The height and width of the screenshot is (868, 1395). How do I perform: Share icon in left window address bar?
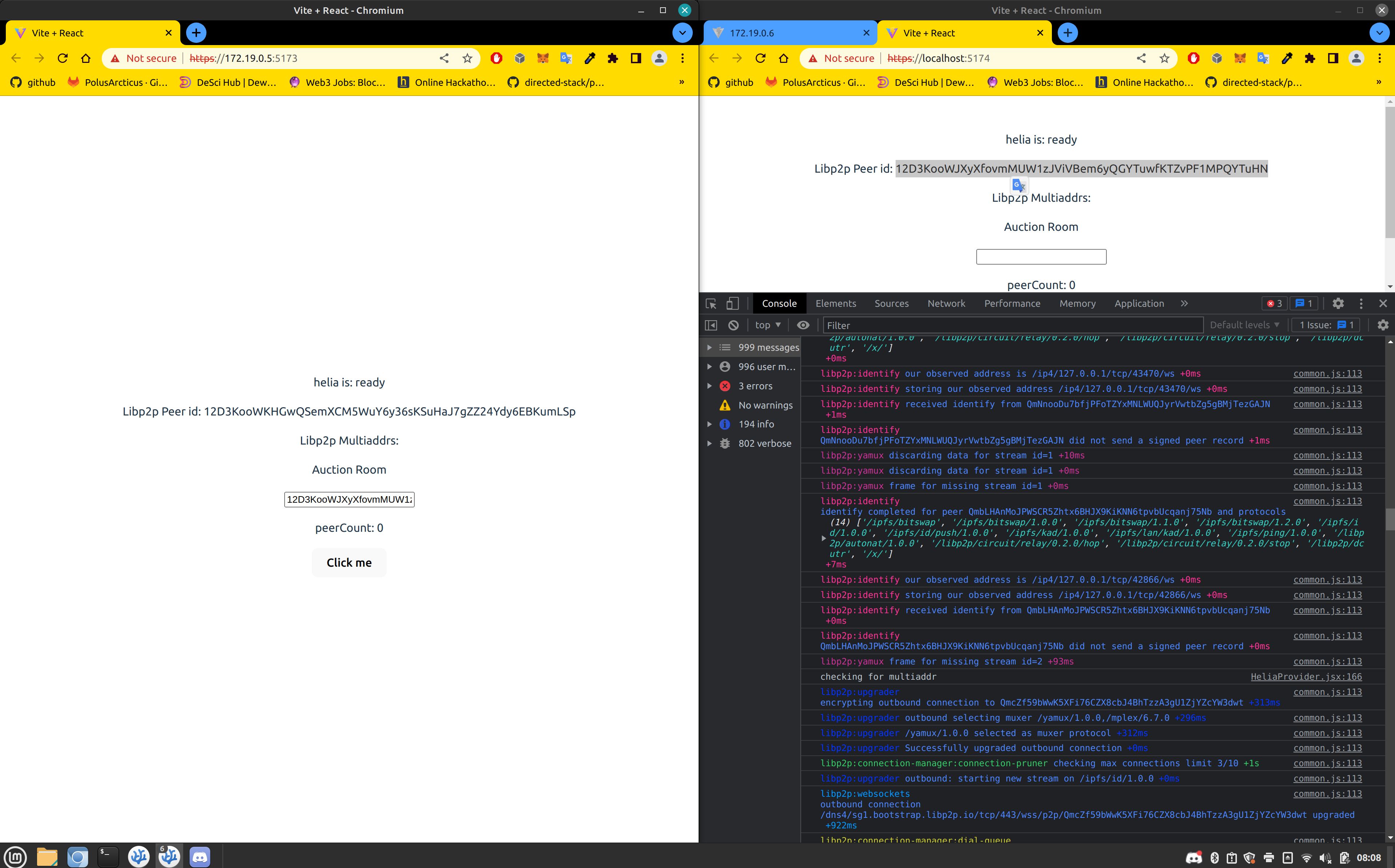[444, 58]
